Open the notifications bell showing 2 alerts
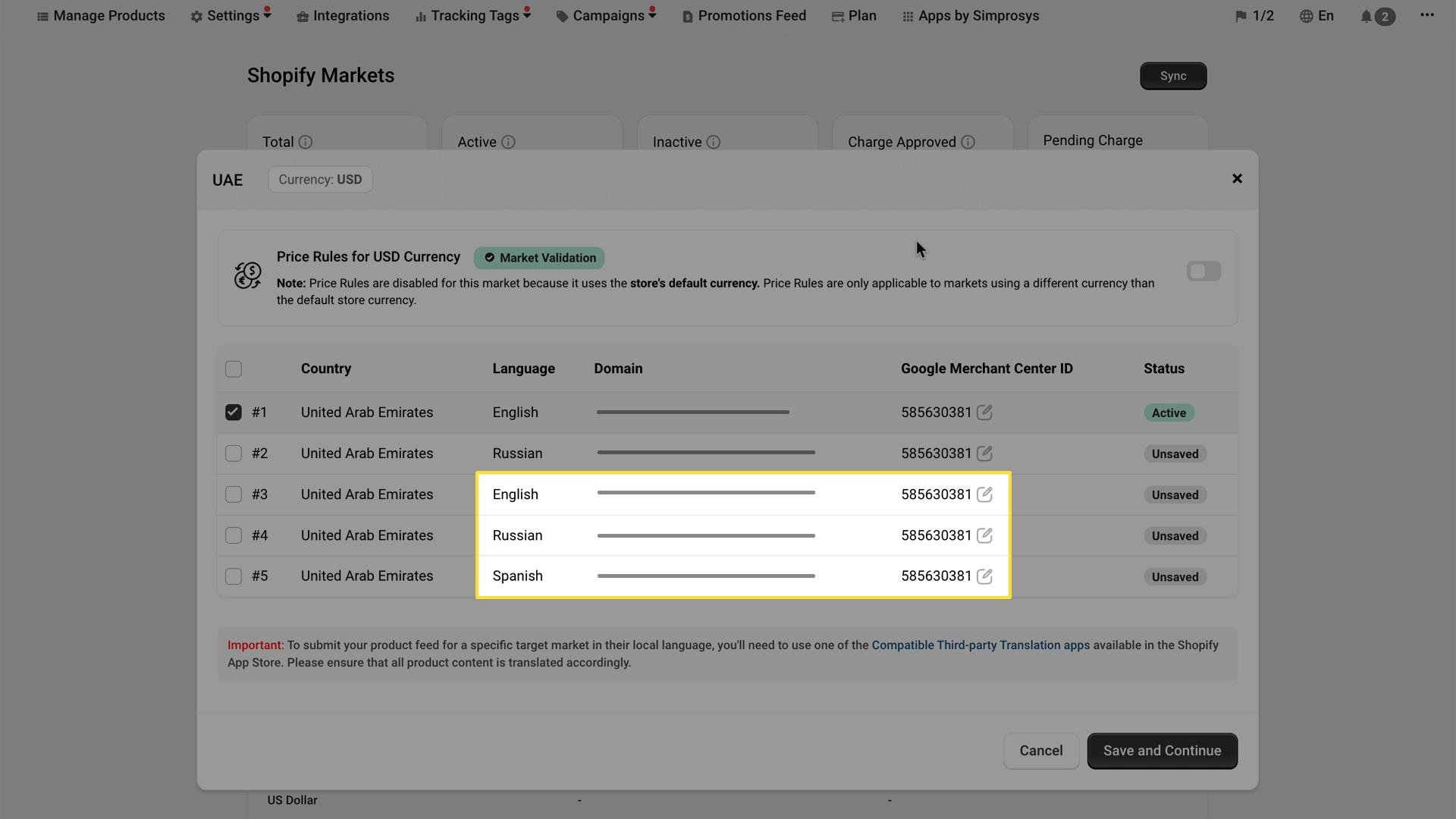Screen dimensions: 1456x819 click(x=1375, y=17)
